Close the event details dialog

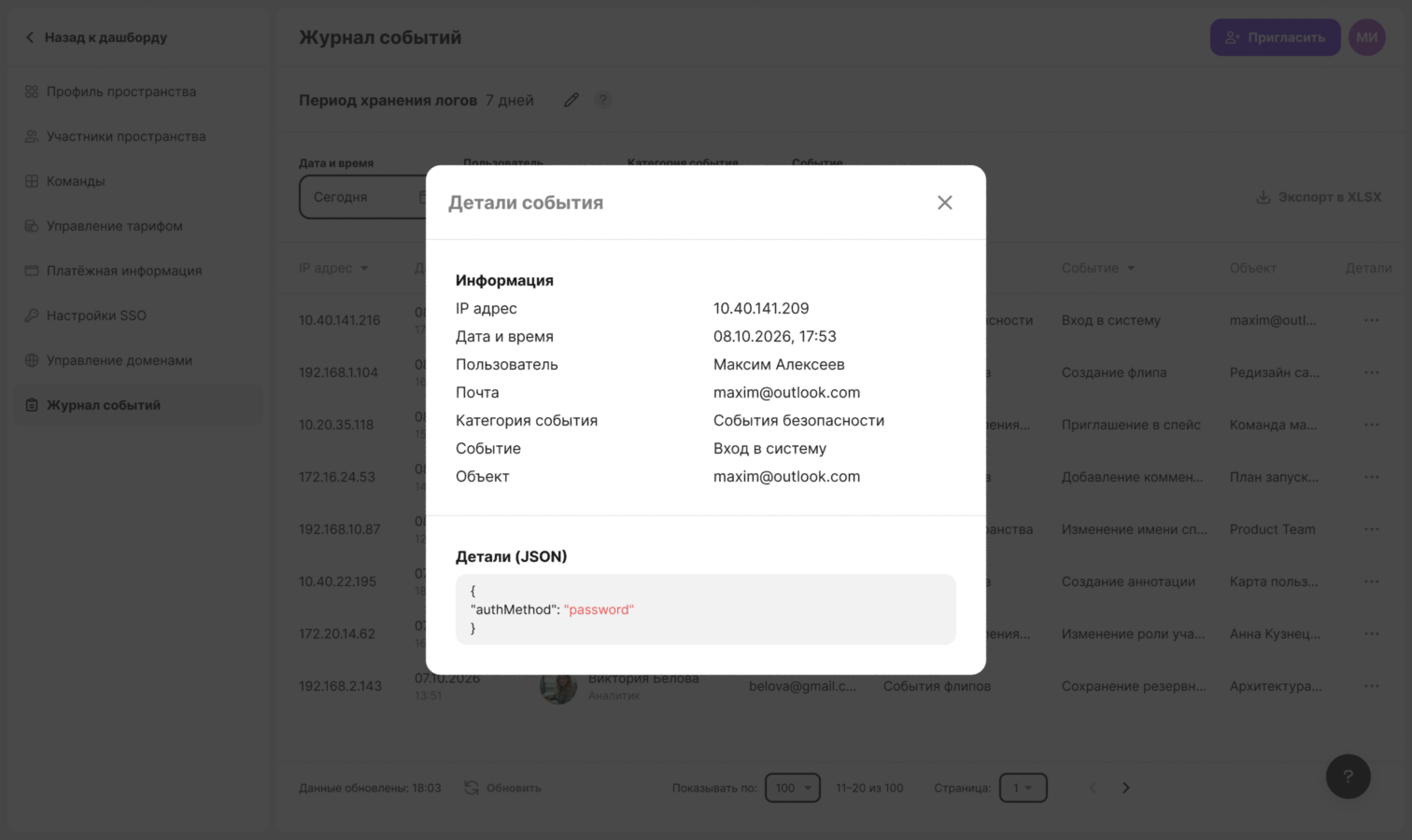pyautogui.click(x=944, y=203)
